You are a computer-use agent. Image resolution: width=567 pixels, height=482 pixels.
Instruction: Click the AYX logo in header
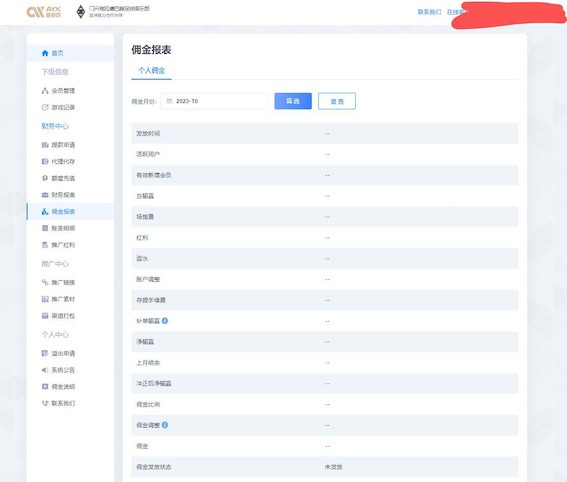[x=44, y=12]
